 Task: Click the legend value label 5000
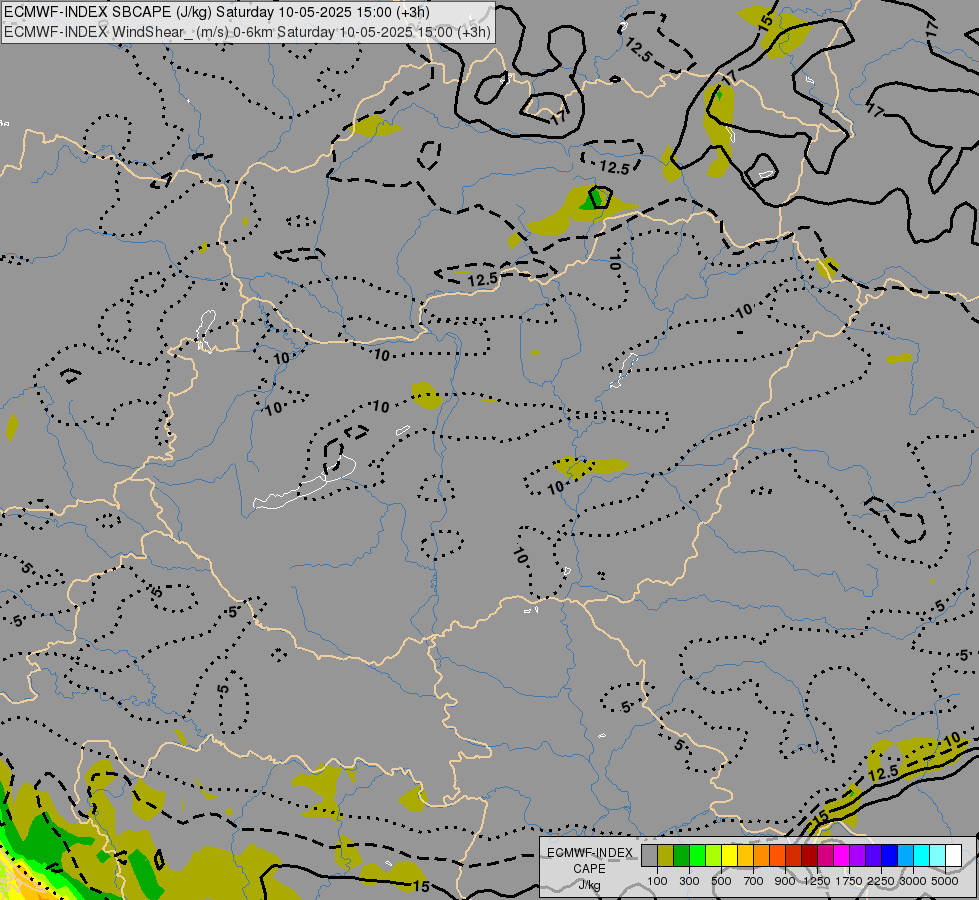pyautogui.click(x=945, y=881)
